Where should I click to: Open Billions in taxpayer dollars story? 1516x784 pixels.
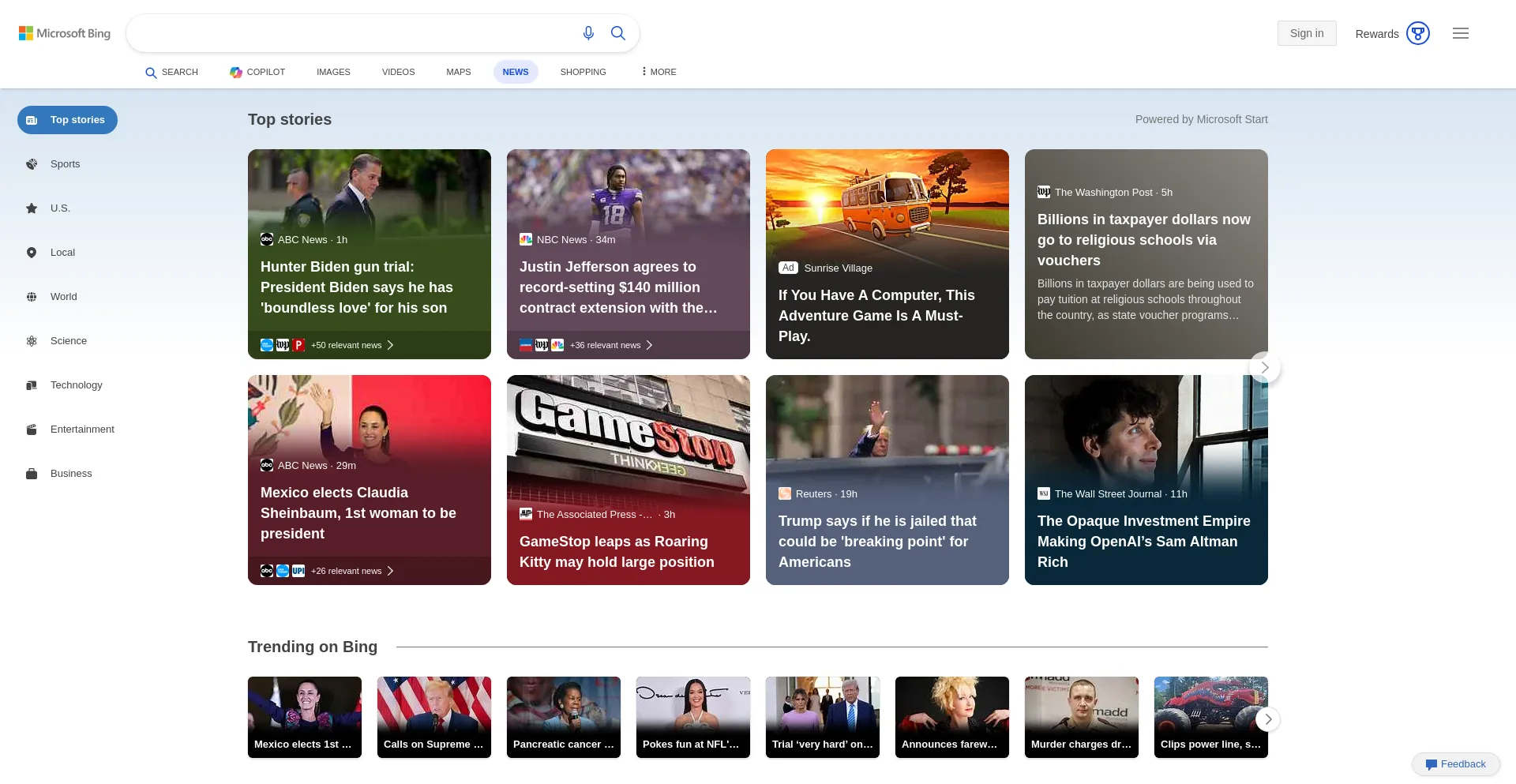1143,240
